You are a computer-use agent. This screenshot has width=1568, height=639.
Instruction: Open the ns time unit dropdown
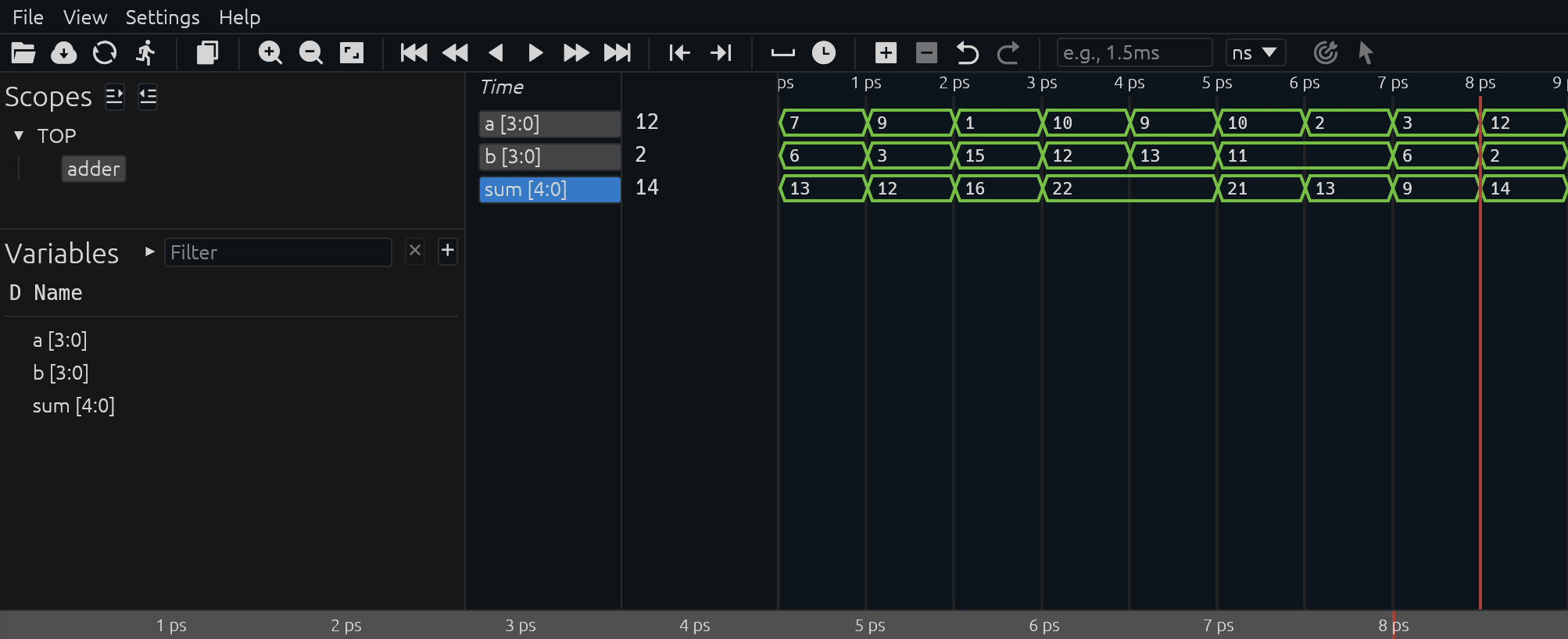1255,53
